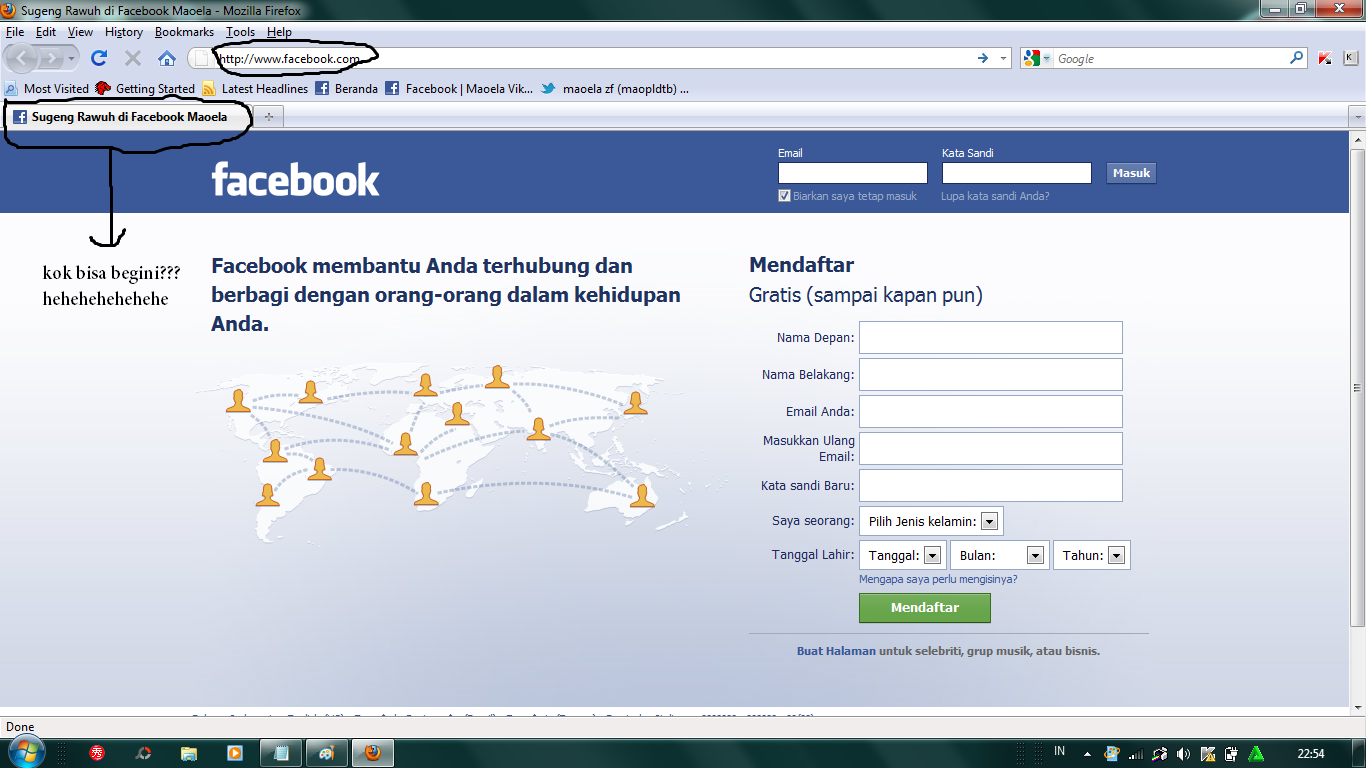The height and width of the screenshot is (768, 1366).
Task: Open the Most Visited bookmark folder
Action: pos(47,88)
